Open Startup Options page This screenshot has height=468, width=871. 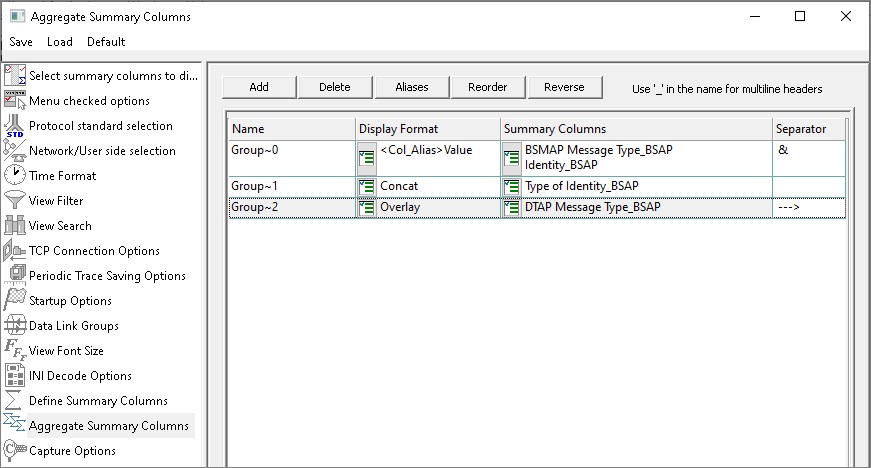tap(71, 300)
